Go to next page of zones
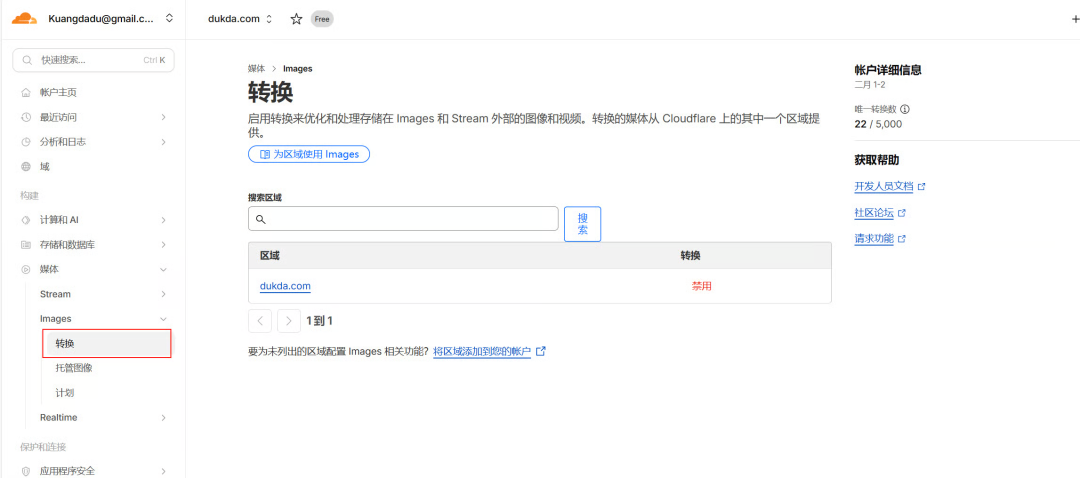Viewport: 1080px width, 478px height. point(289,320)
